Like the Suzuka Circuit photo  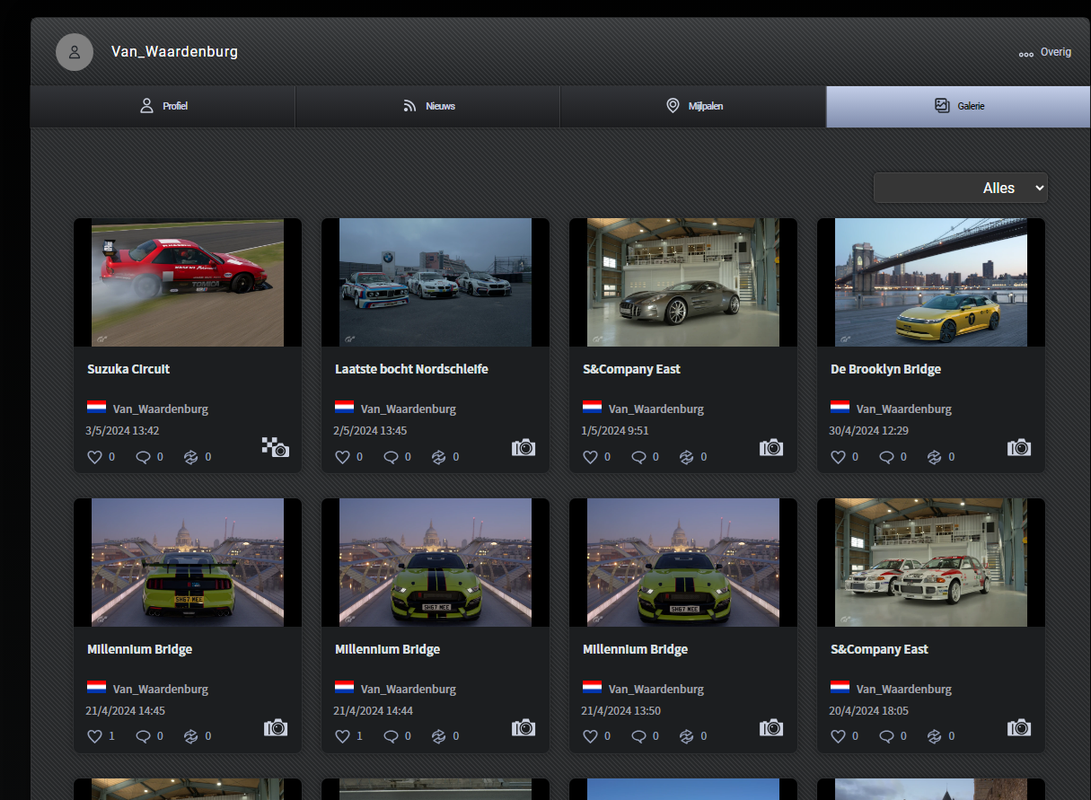pyautogui.click(x=95, y=457)
